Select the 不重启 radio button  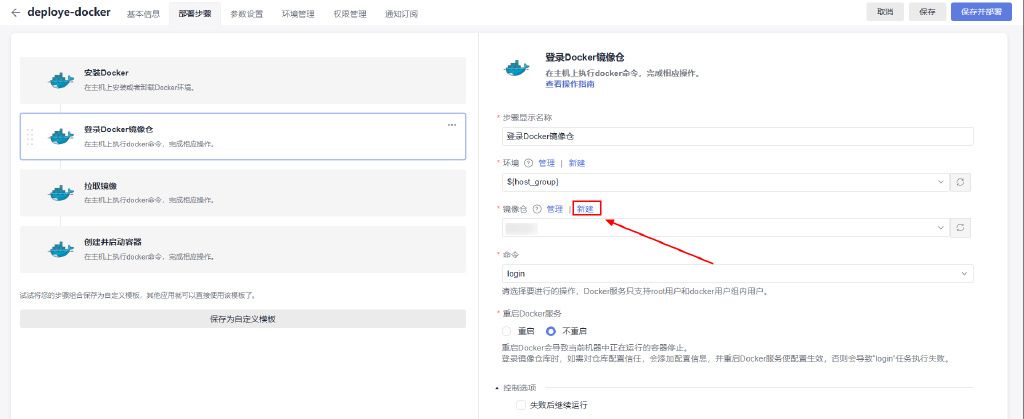click(551, 331)
